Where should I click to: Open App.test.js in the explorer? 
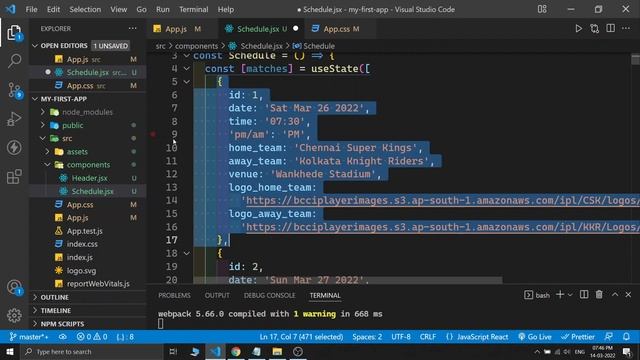(x=84, y=231)
